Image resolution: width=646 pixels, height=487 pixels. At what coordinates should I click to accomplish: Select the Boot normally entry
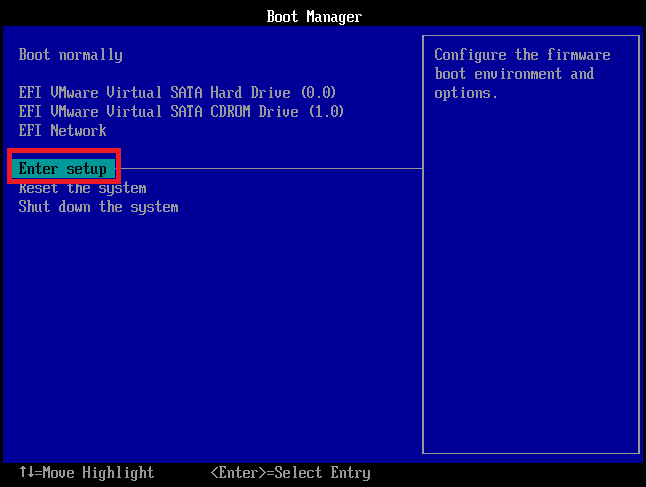tap(70, 55)
